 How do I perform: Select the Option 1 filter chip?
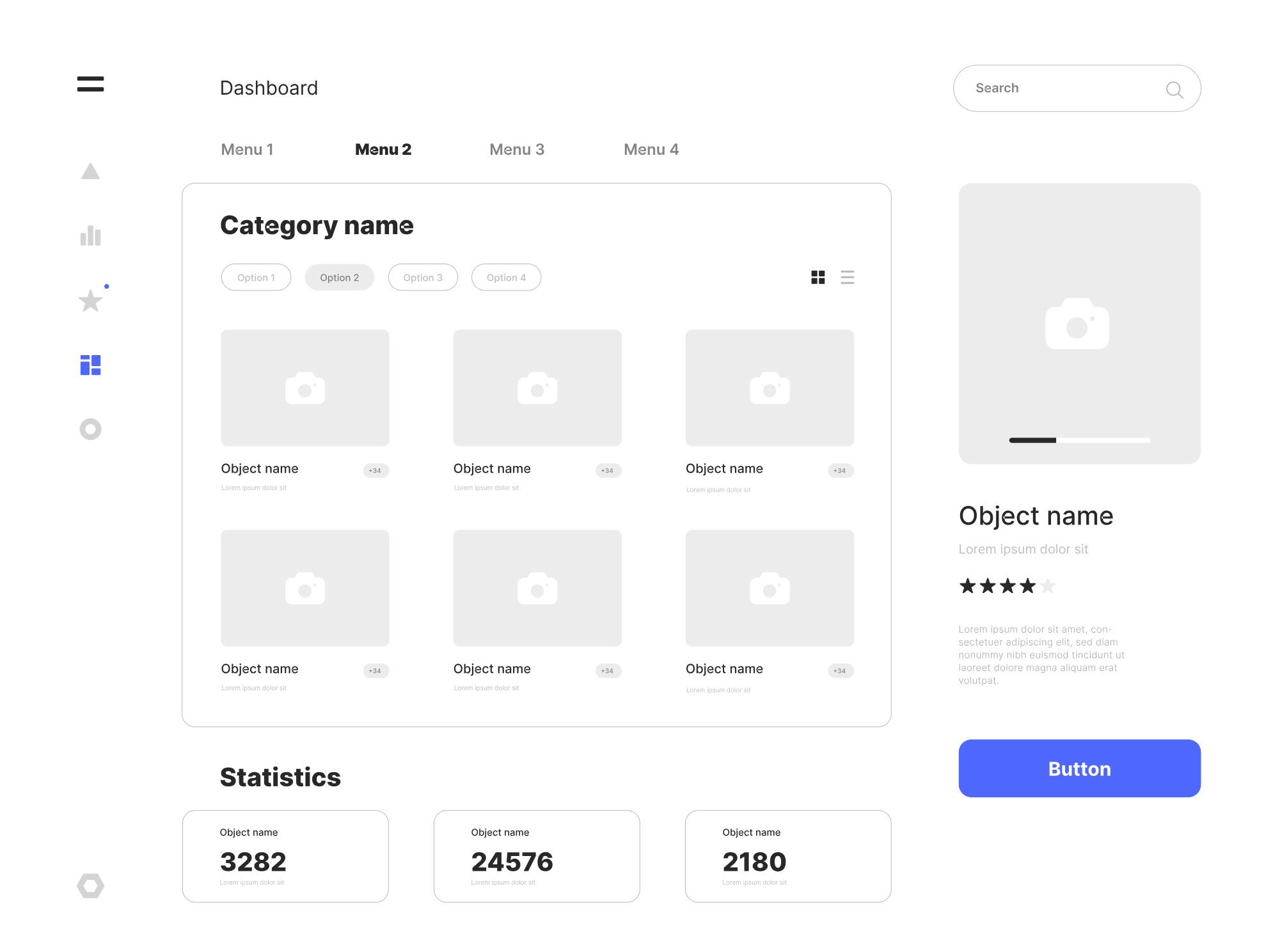(256, 277)
